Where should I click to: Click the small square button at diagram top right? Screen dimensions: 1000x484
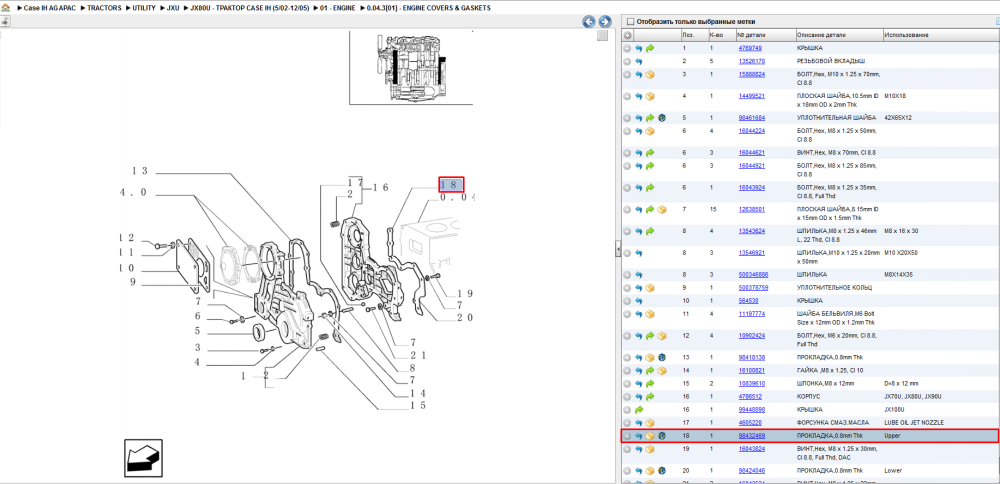603,36
